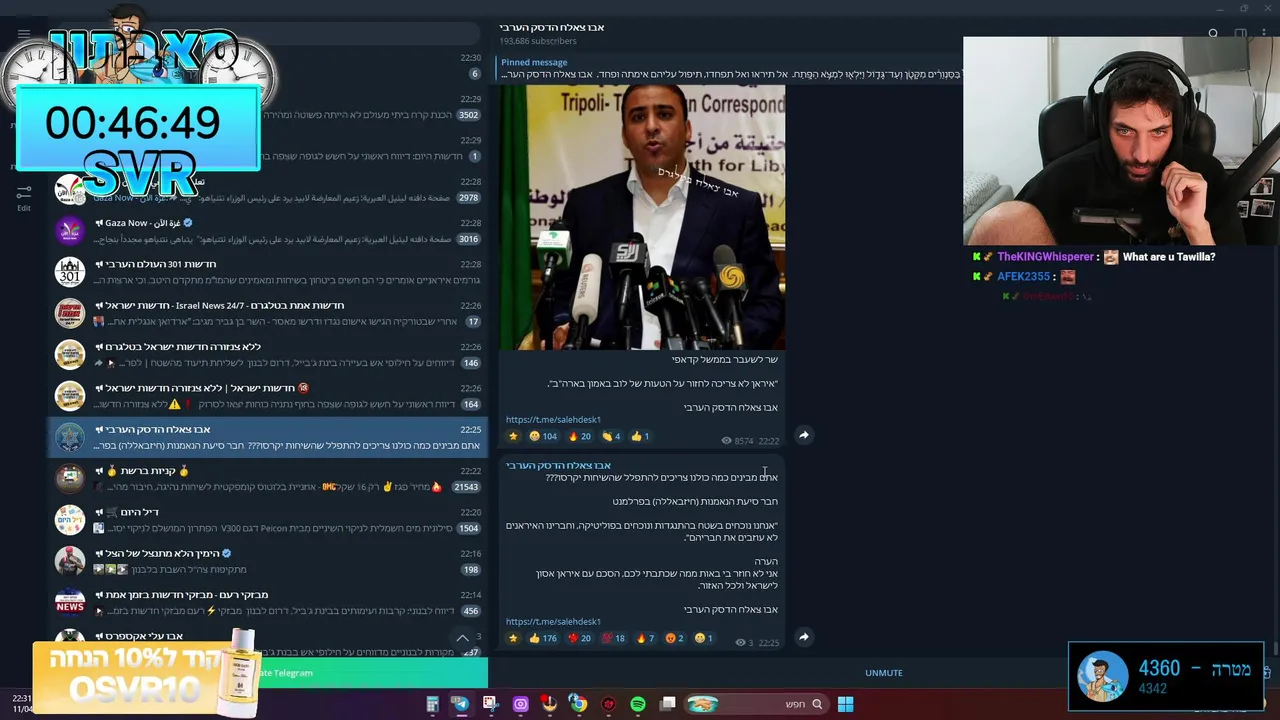Open the Windows Start menu
This screenshot has width=1280, height=720.
tap(845, 704)
